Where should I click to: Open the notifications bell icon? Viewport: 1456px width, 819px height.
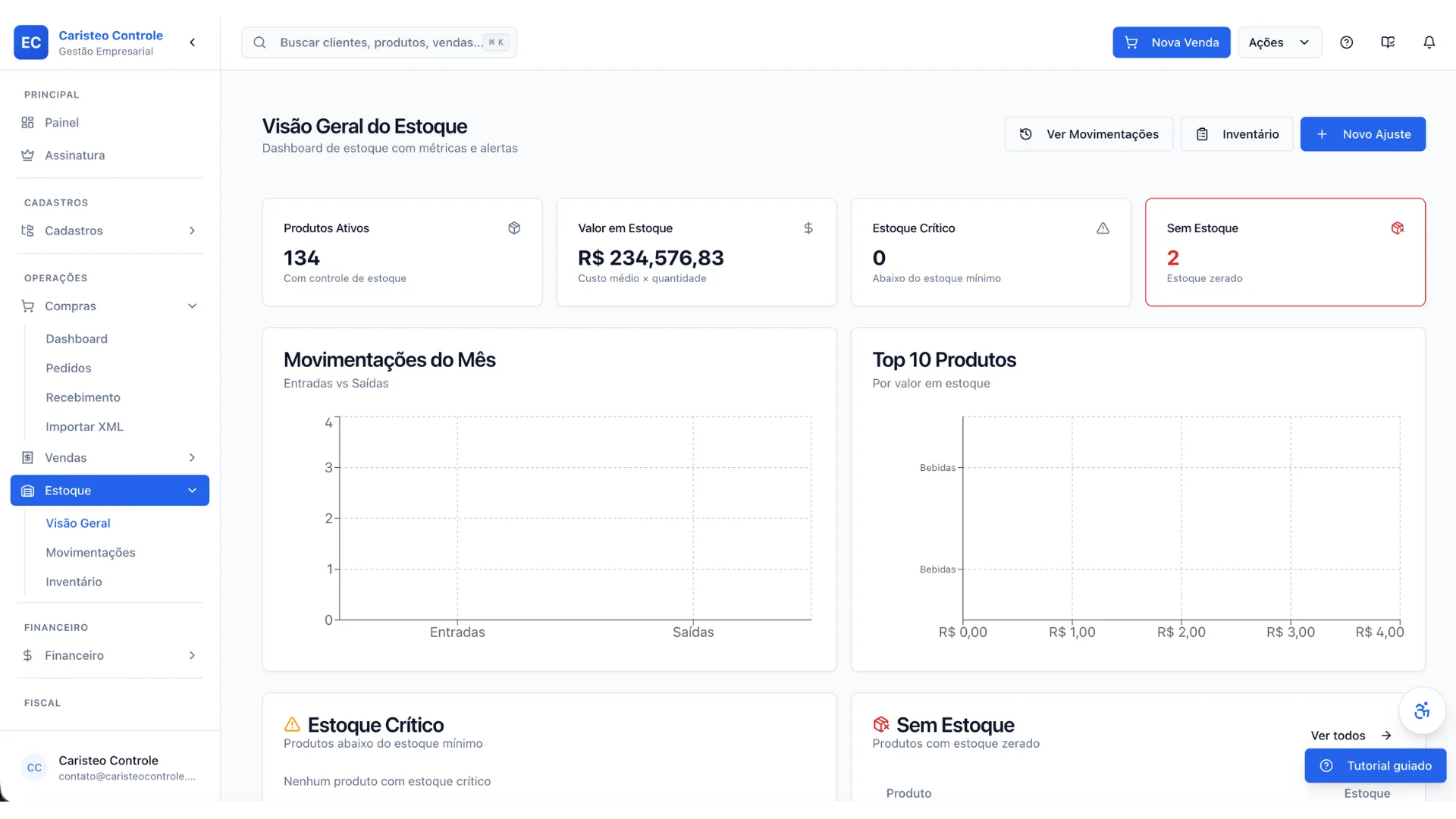1429,42
